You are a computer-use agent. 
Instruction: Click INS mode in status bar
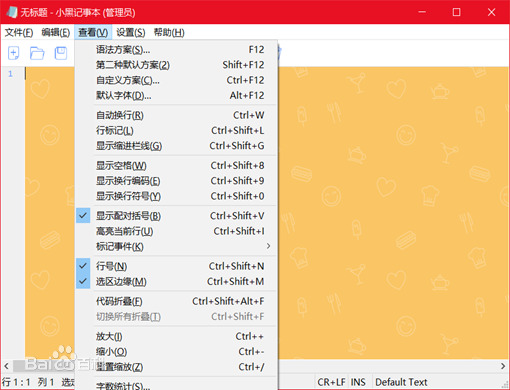click(x=358, y=382)
